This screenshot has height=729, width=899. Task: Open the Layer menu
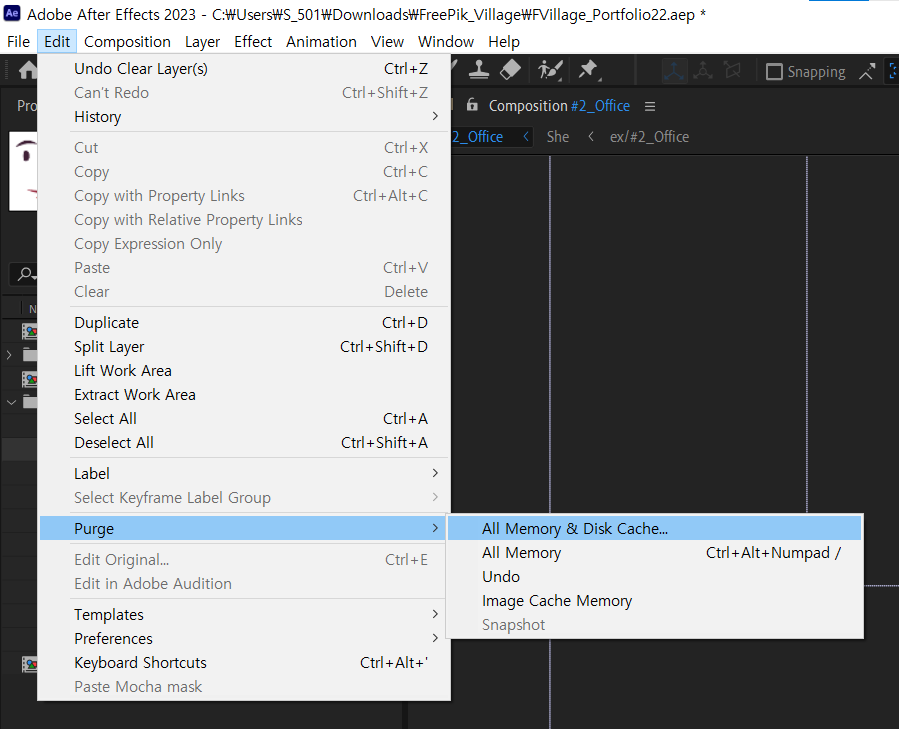[x=202, y=41]
